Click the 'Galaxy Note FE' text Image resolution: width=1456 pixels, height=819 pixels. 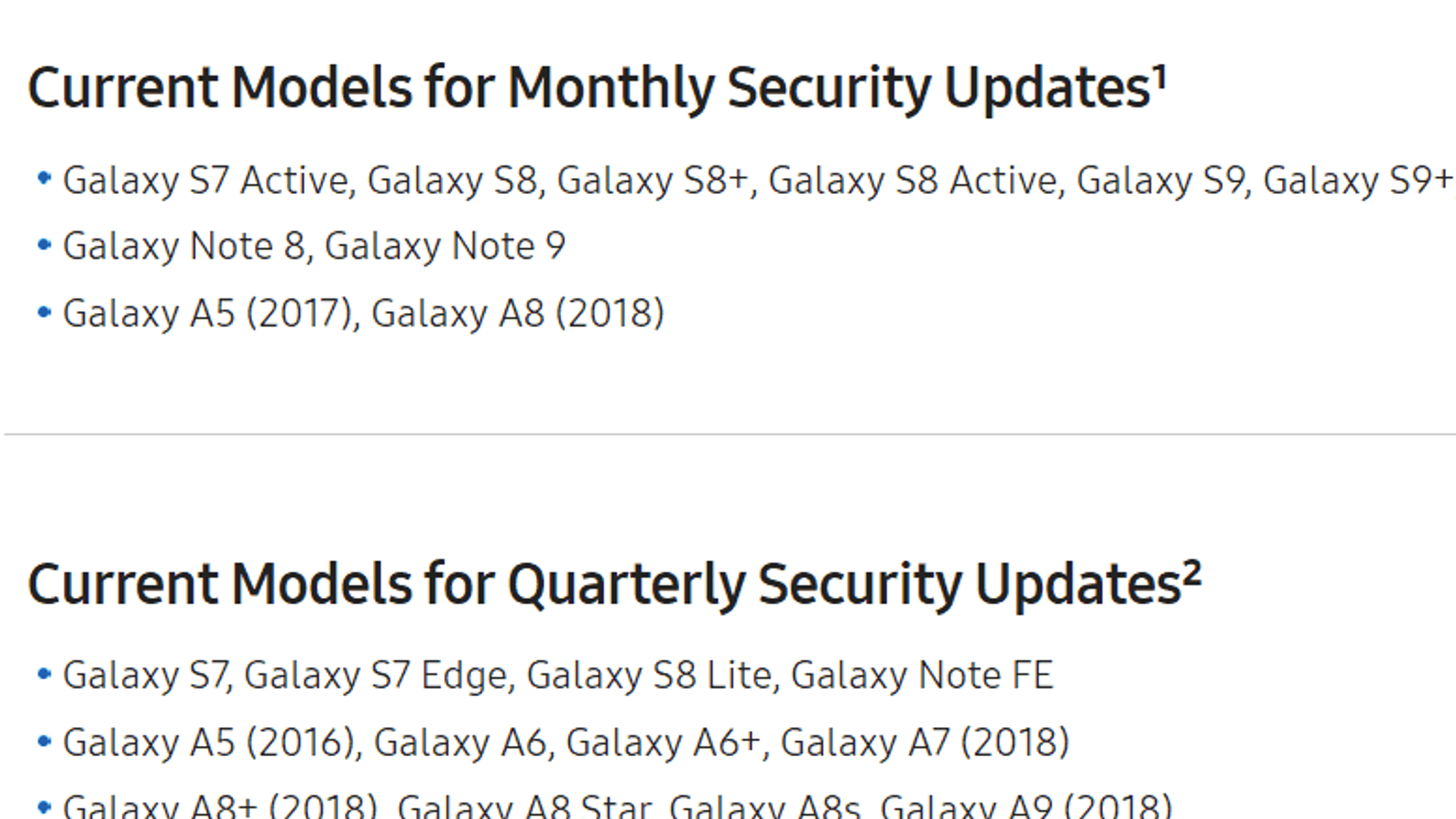921,676
